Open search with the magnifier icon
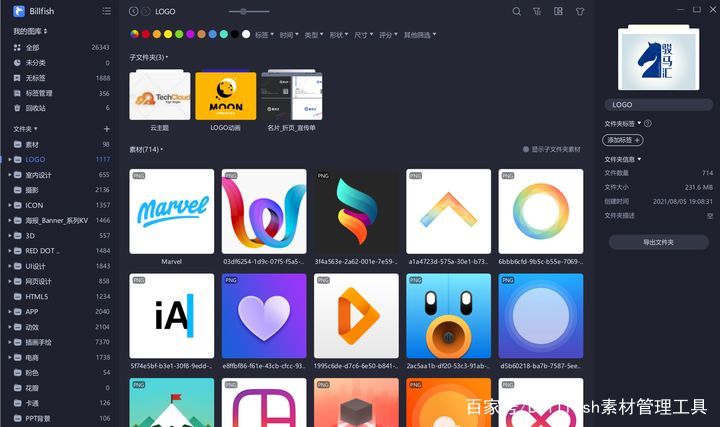 [517, 11]
